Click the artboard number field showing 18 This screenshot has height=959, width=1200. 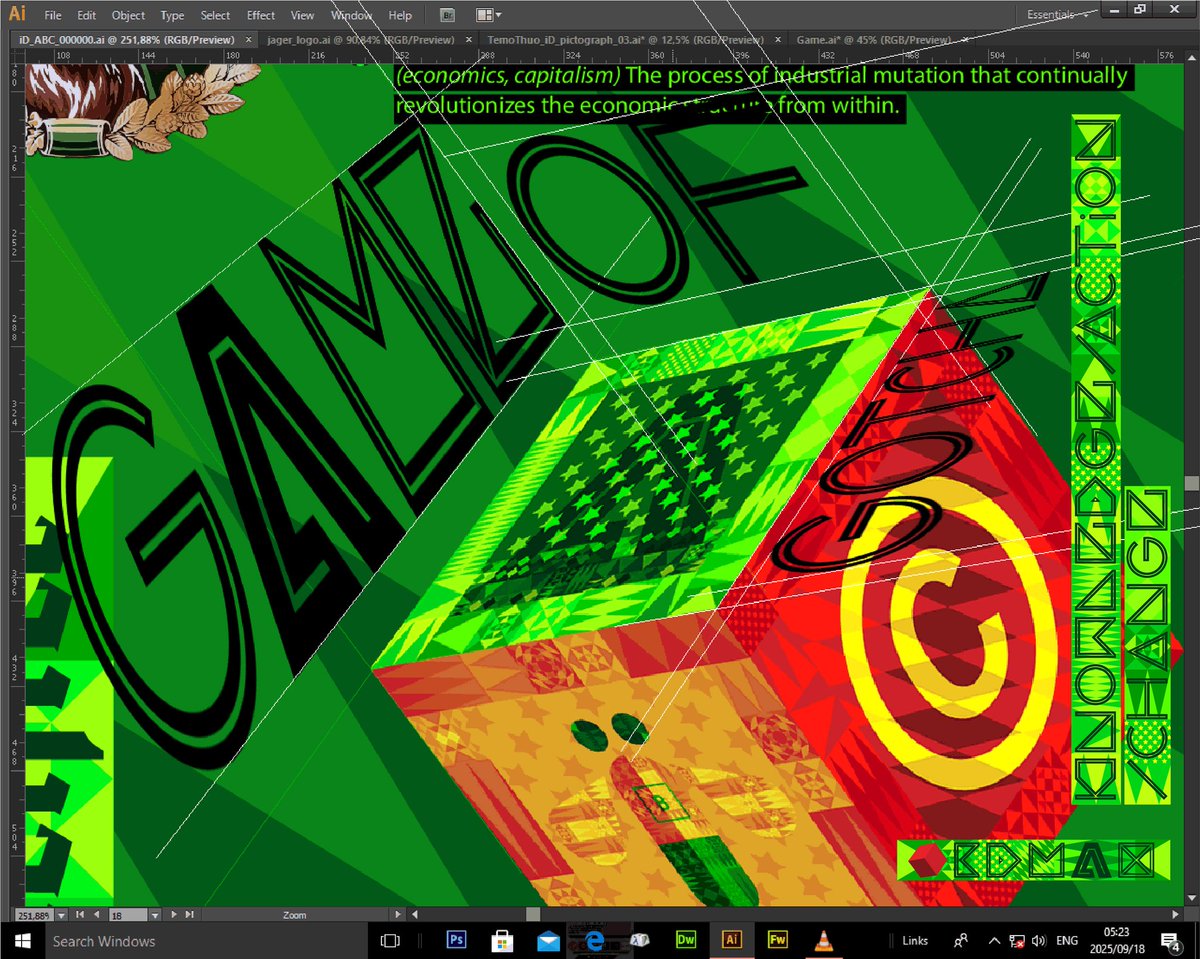(127, 914)
